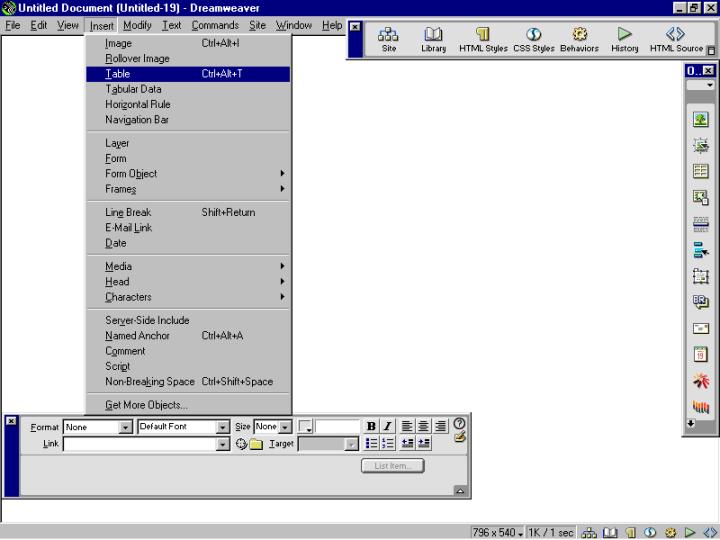Click the Insert Image object palette icon
The image size is (720, 540).
tap(700, 120)
